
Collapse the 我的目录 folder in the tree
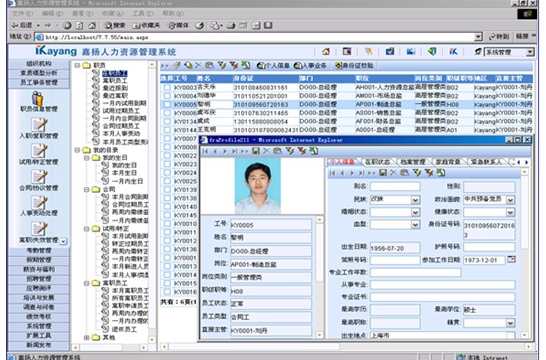pos(78,150)
